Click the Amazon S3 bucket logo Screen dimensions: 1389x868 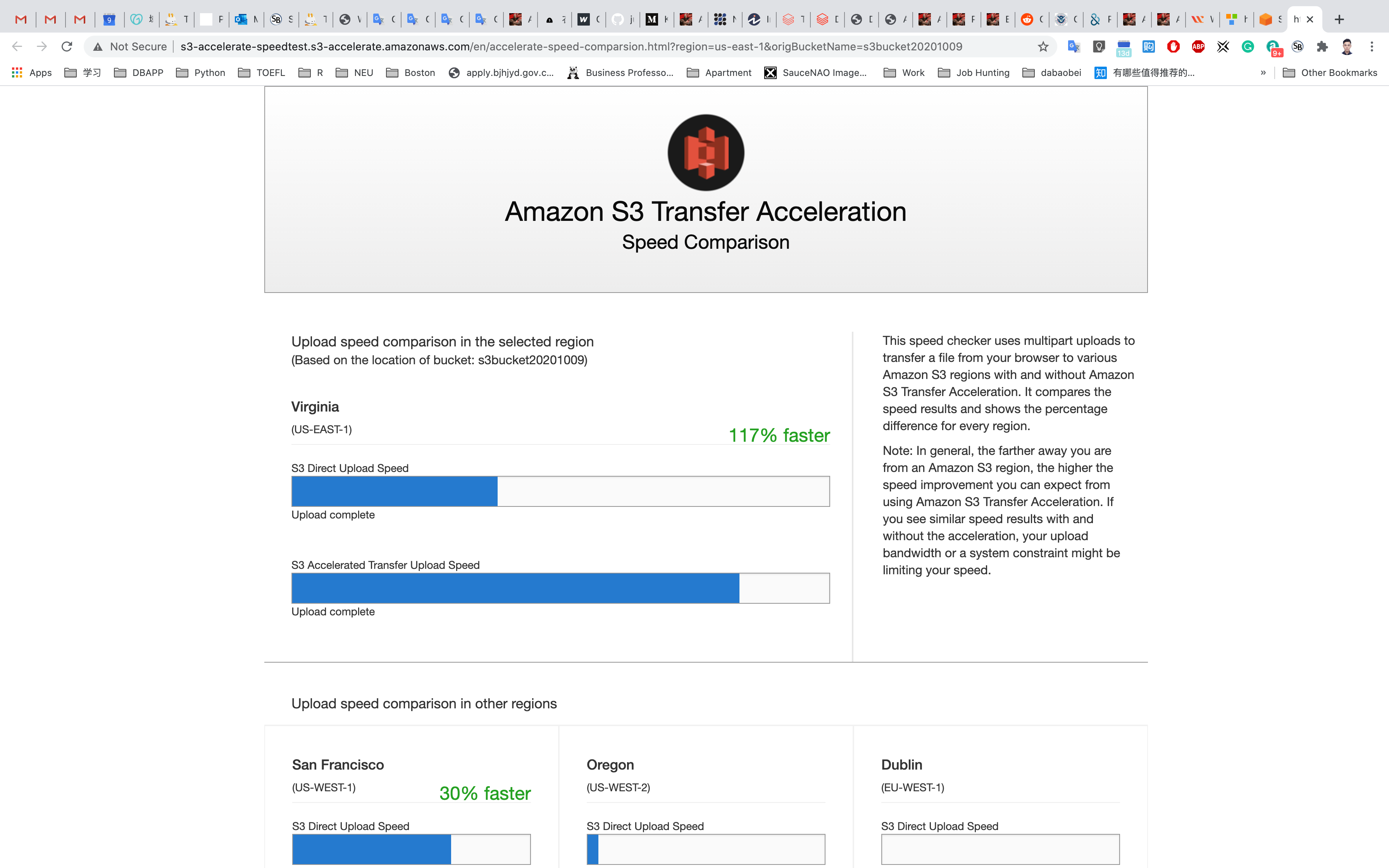click(x=705, y=153)
